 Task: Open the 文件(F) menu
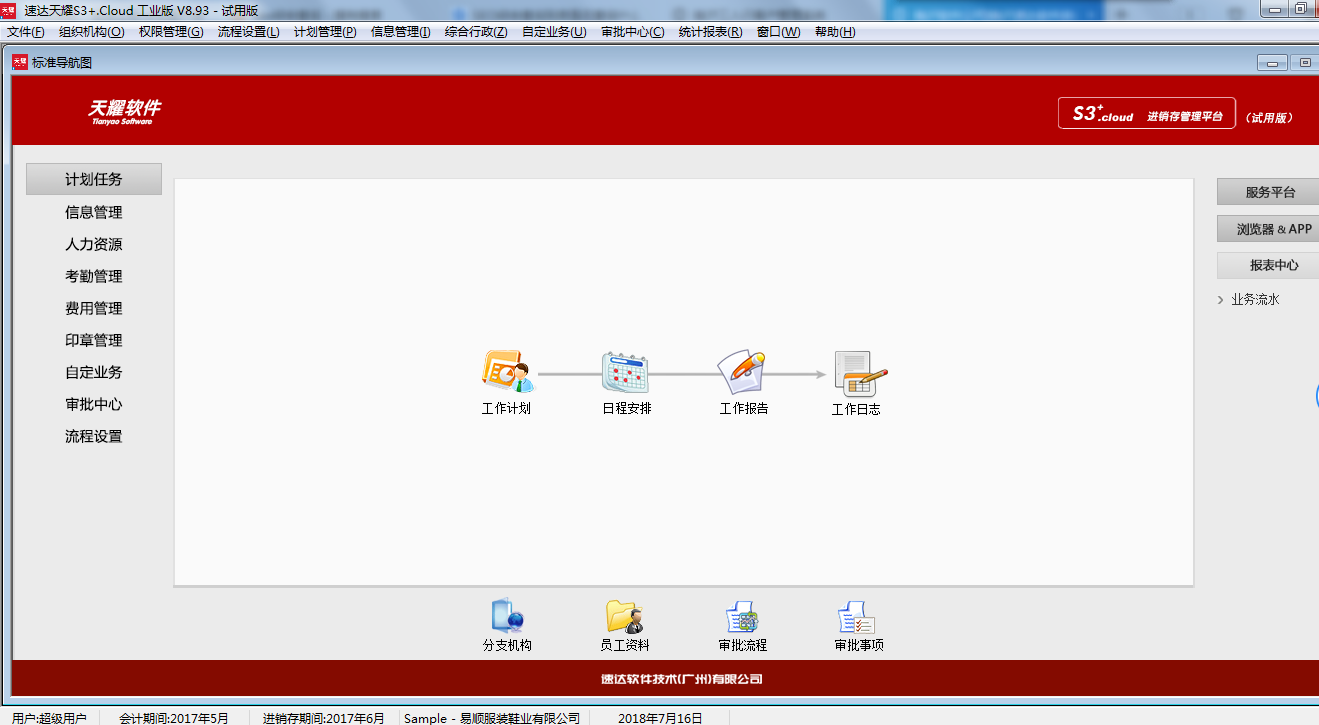click(26, 32)
